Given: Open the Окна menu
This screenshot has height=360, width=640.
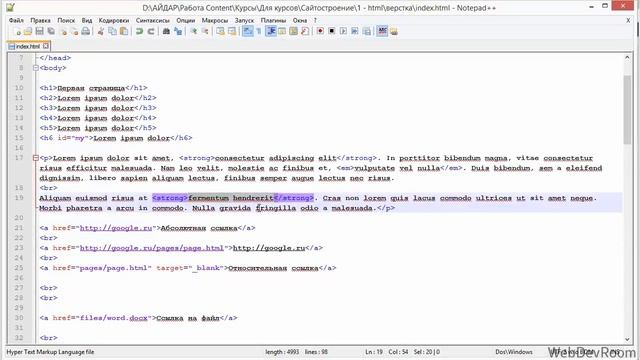Looking at the screenshot, I should [x=300, y=20].
